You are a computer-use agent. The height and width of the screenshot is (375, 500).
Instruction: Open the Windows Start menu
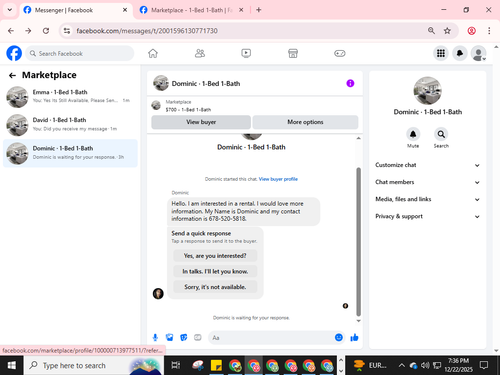click(x=11, y=365)
